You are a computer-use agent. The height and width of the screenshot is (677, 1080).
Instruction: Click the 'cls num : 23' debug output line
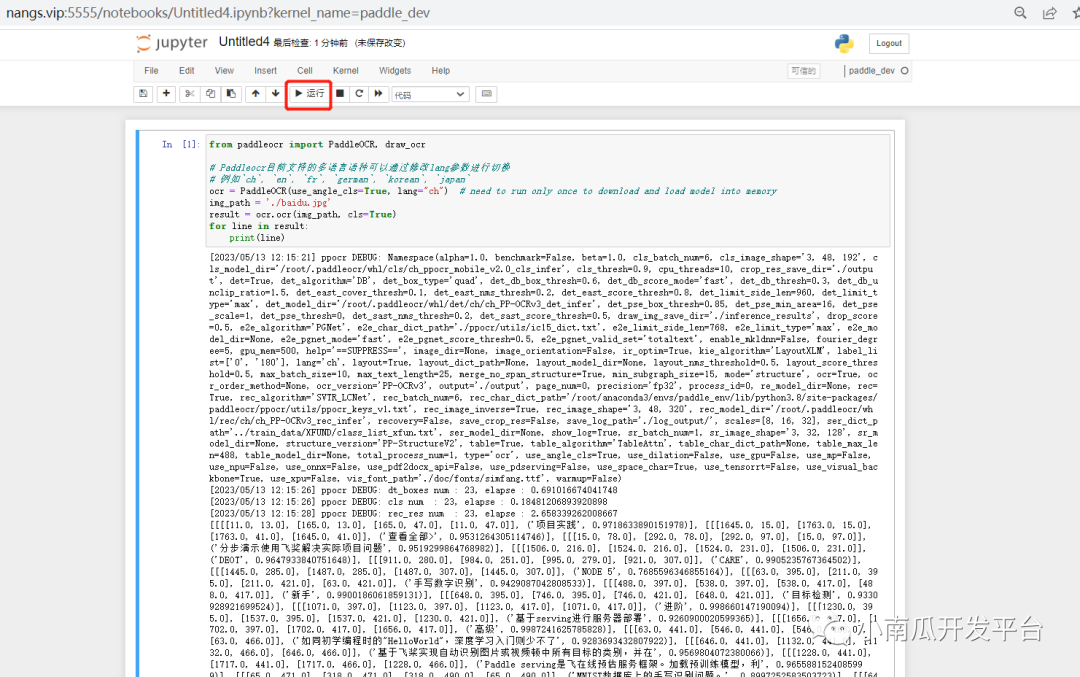pos(408,502)
